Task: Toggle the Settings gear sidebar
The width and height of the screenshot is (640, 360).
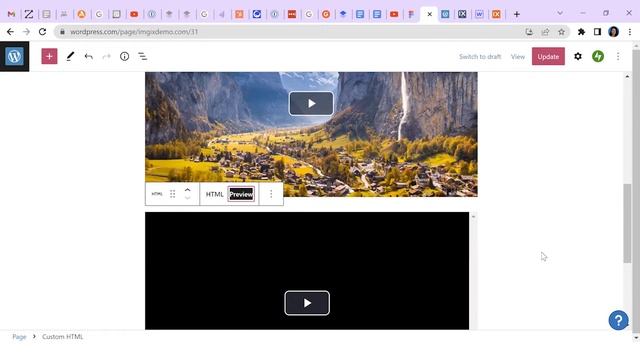Action: coord(578,56)
